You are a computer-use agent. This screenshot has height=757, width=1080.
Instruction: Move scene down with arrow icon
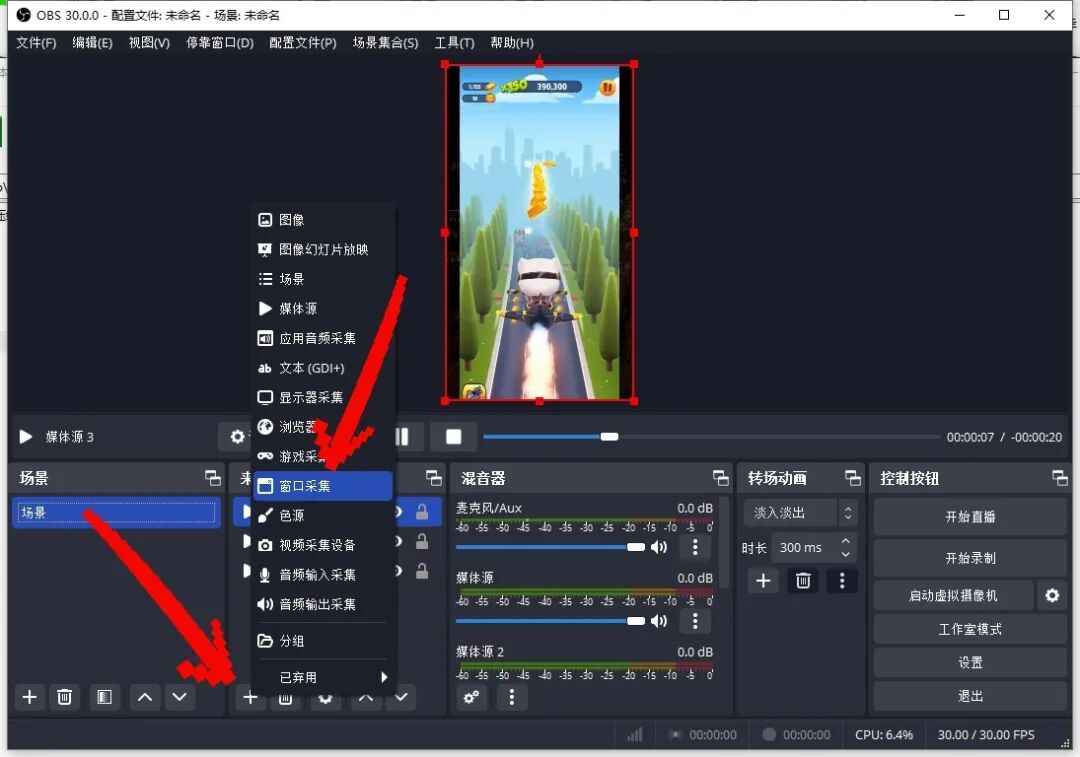tap(180, 697)
